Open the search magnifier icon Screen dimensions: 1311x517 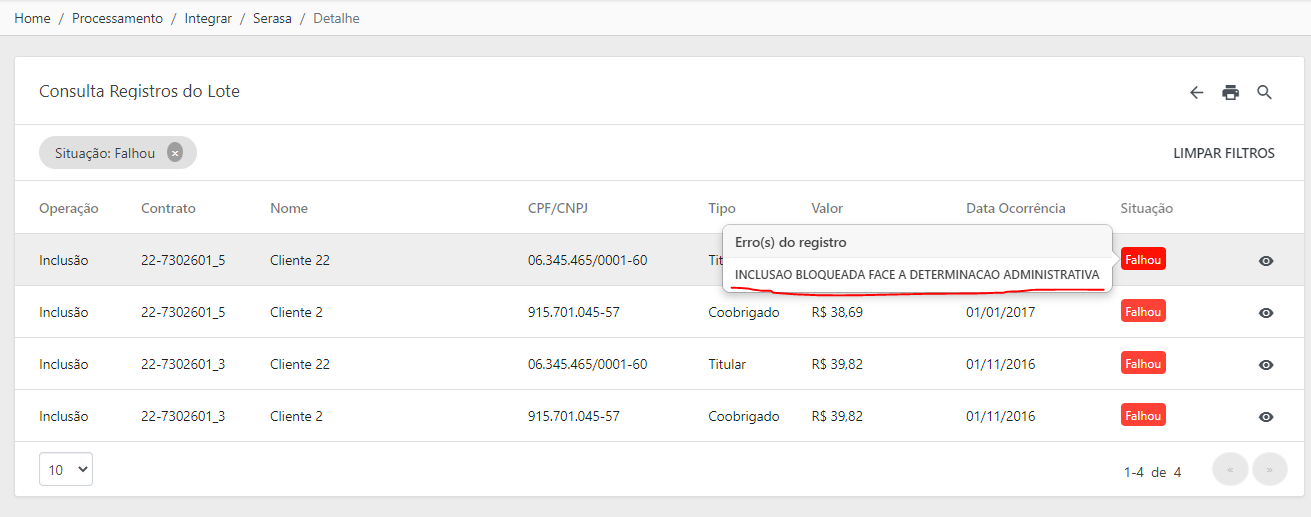pyautogui.click(x=1264, y=92)
